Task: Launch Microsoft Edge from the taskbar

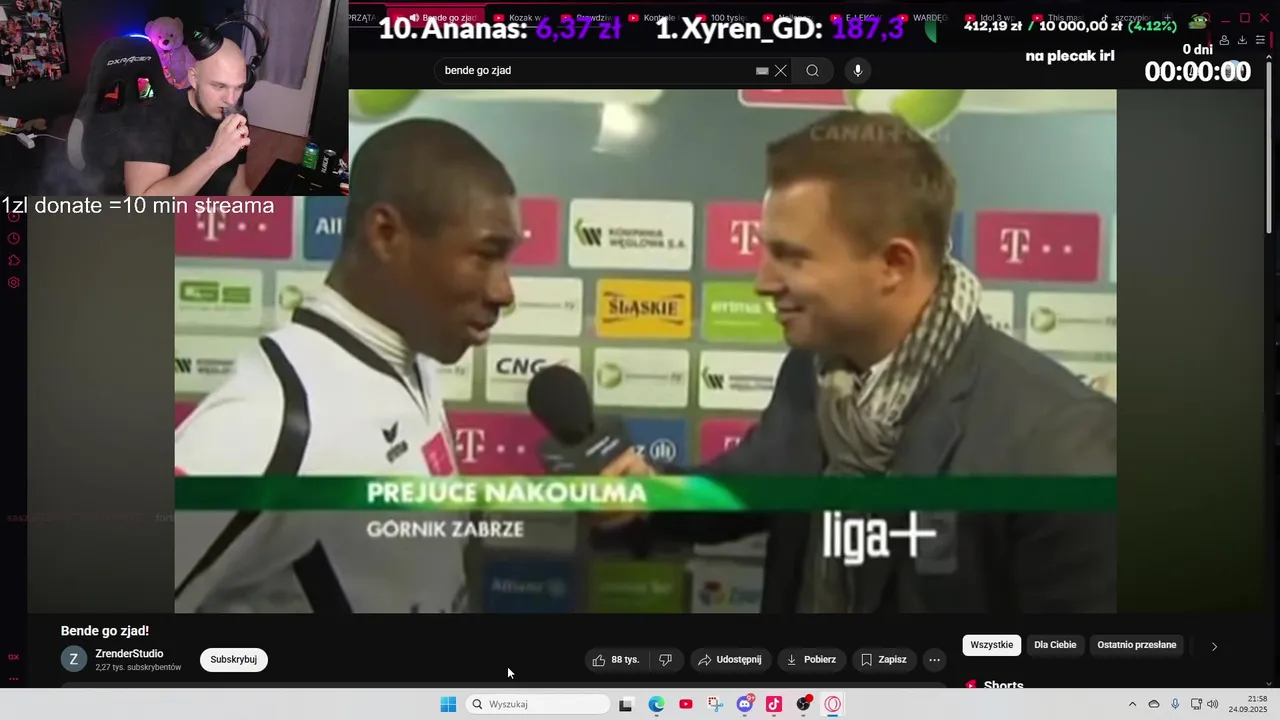Action: coord(656,704)
